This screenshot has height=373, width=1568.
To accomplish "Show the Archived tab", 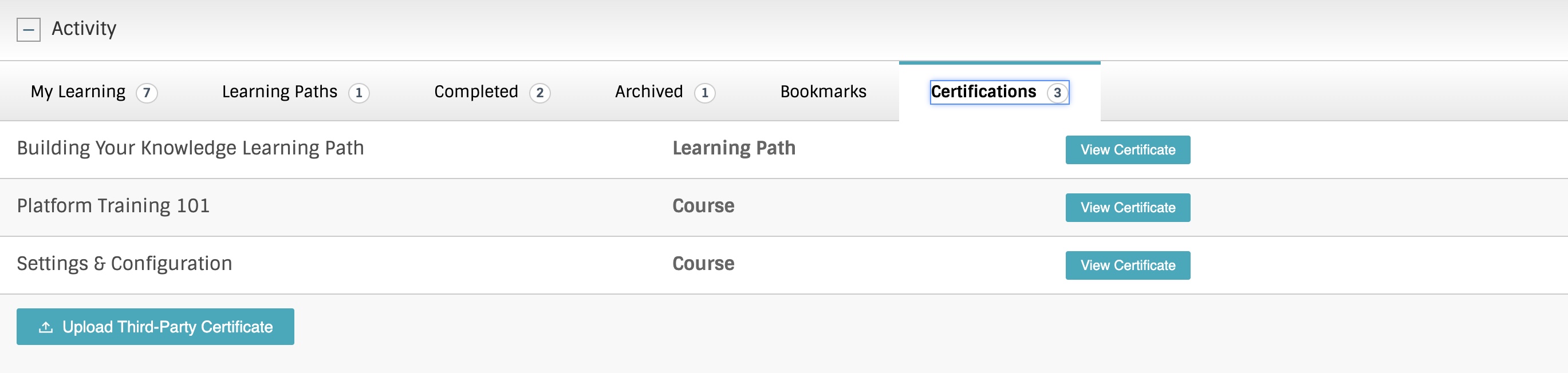I will (x=665, y=92).
